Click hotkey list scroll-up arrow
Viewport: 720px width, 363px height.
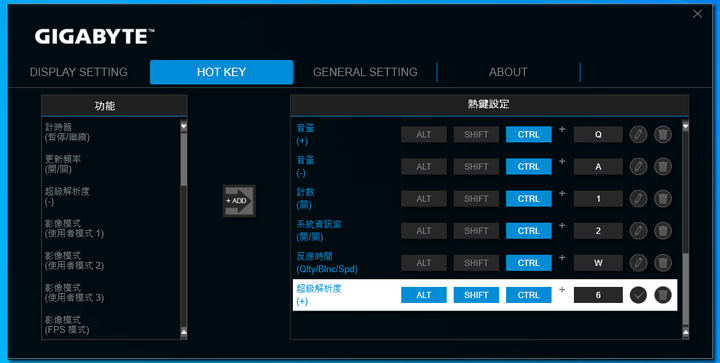click(686, 125)
